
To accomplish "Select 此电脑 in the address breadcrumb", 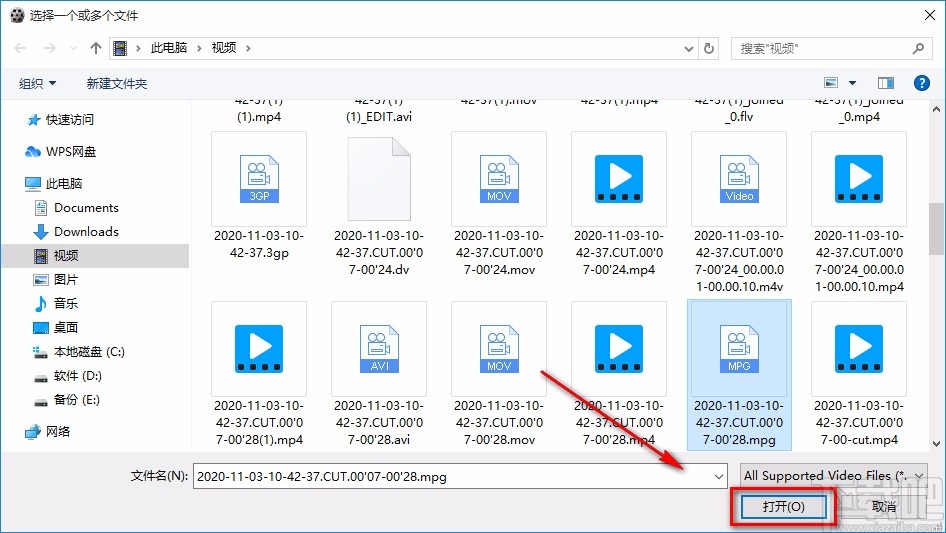I will click(x=168, y=48).
